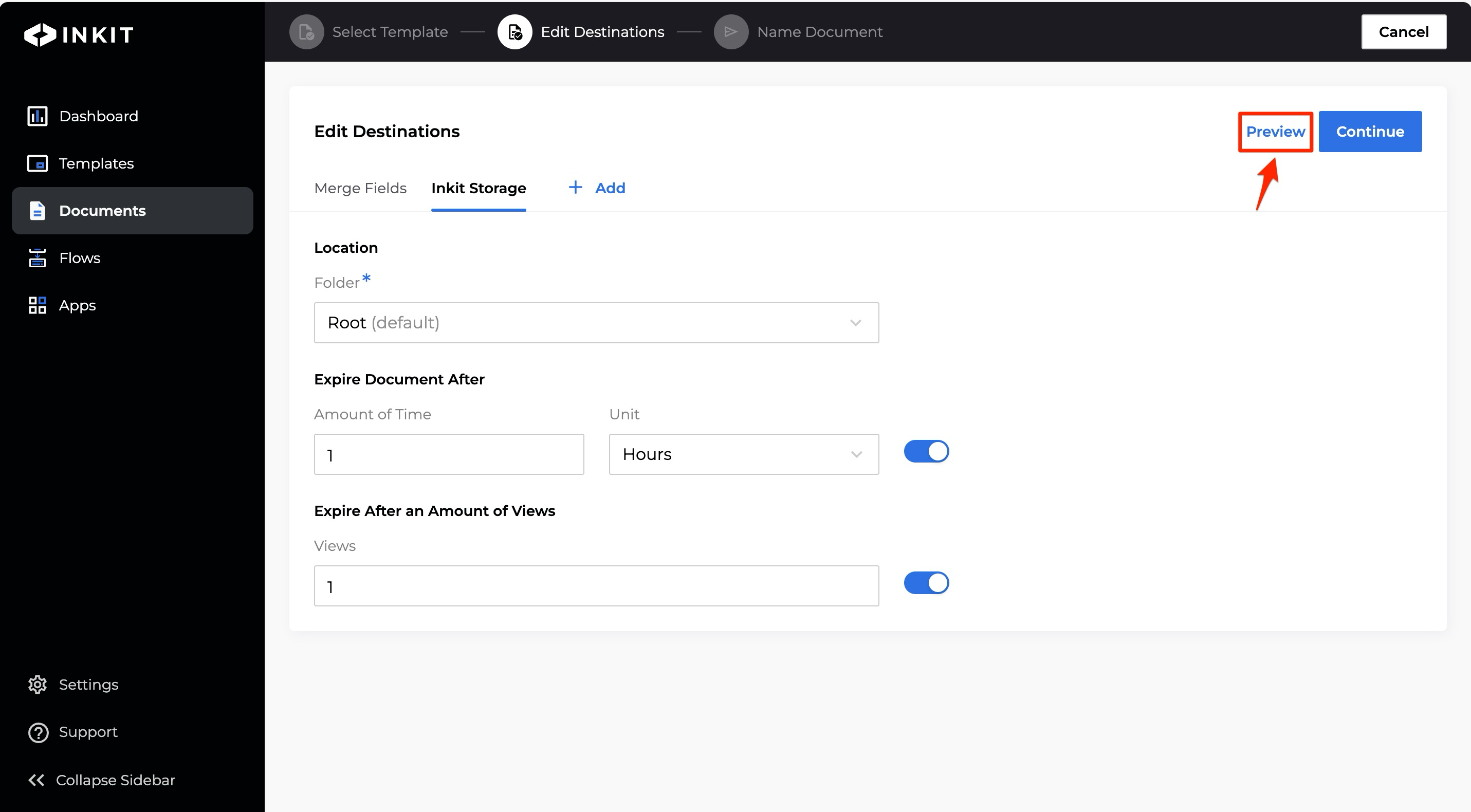Click the Support link in sidebar
1471x812 pixels.
[88, 733]
